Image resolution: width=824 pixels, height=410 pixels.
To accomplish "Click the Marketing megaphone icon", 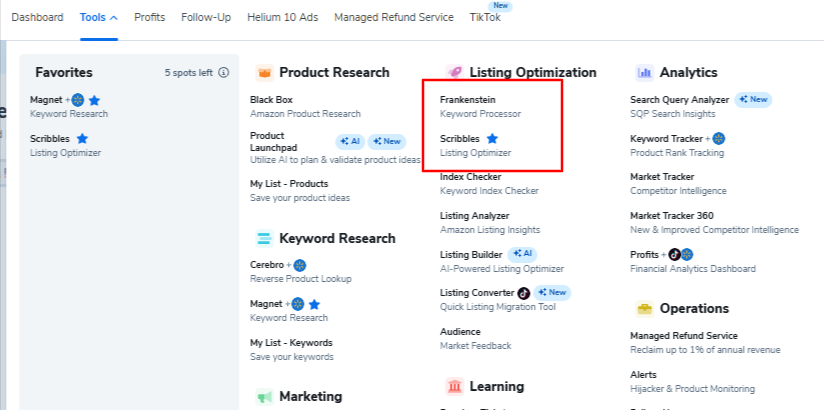I will 265,396.
